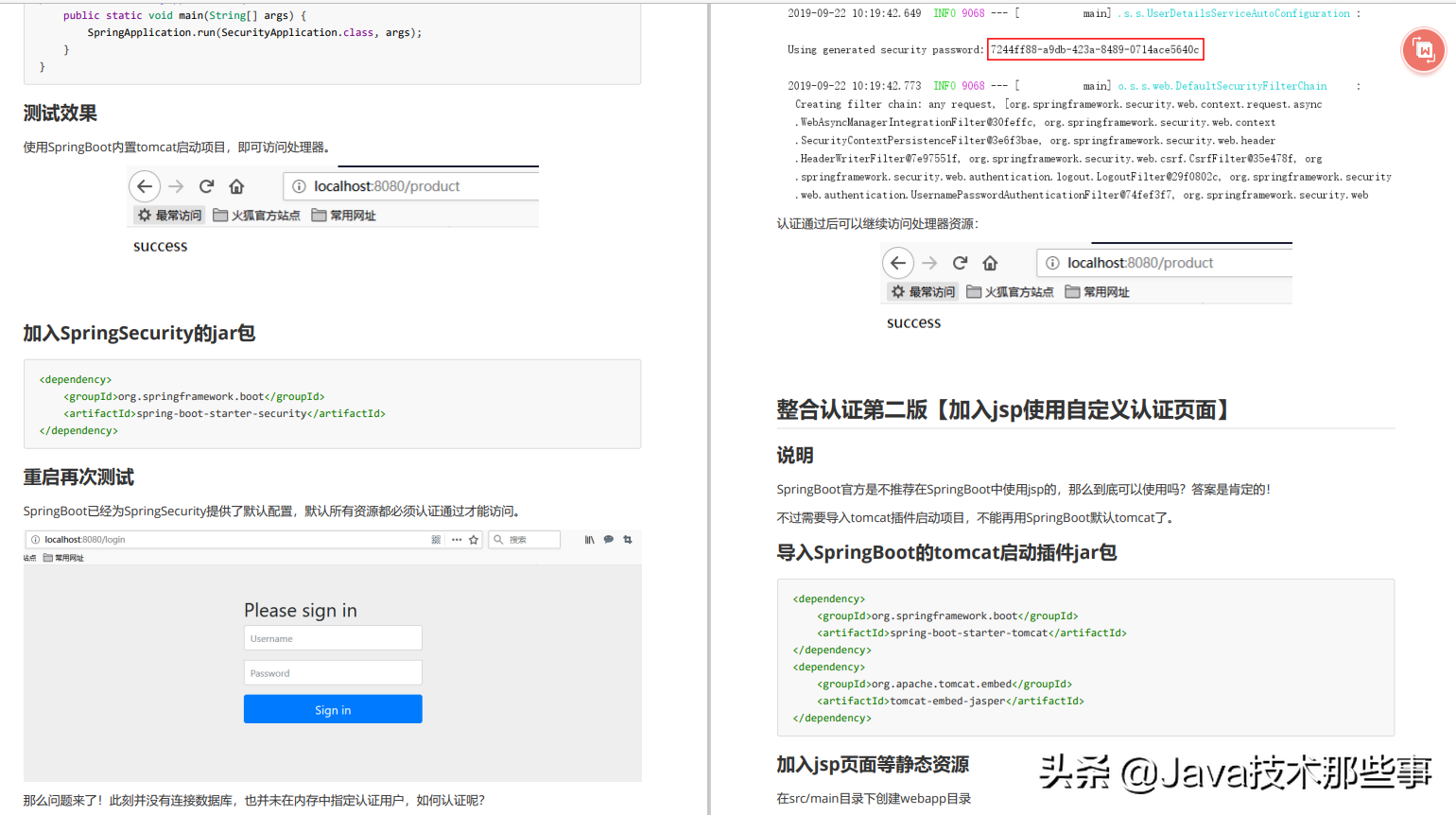
Task: Click the localhost:8080/login address bar
Action: point(253,540)
